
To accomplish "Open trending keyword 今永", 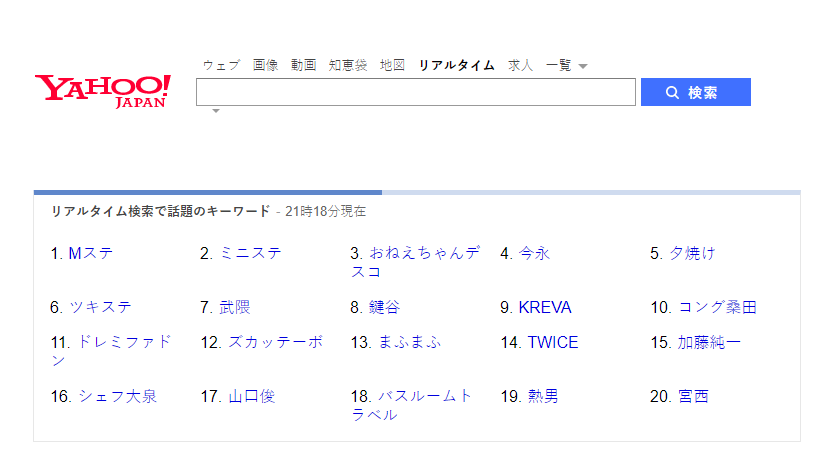I will (x=534, y=253).
